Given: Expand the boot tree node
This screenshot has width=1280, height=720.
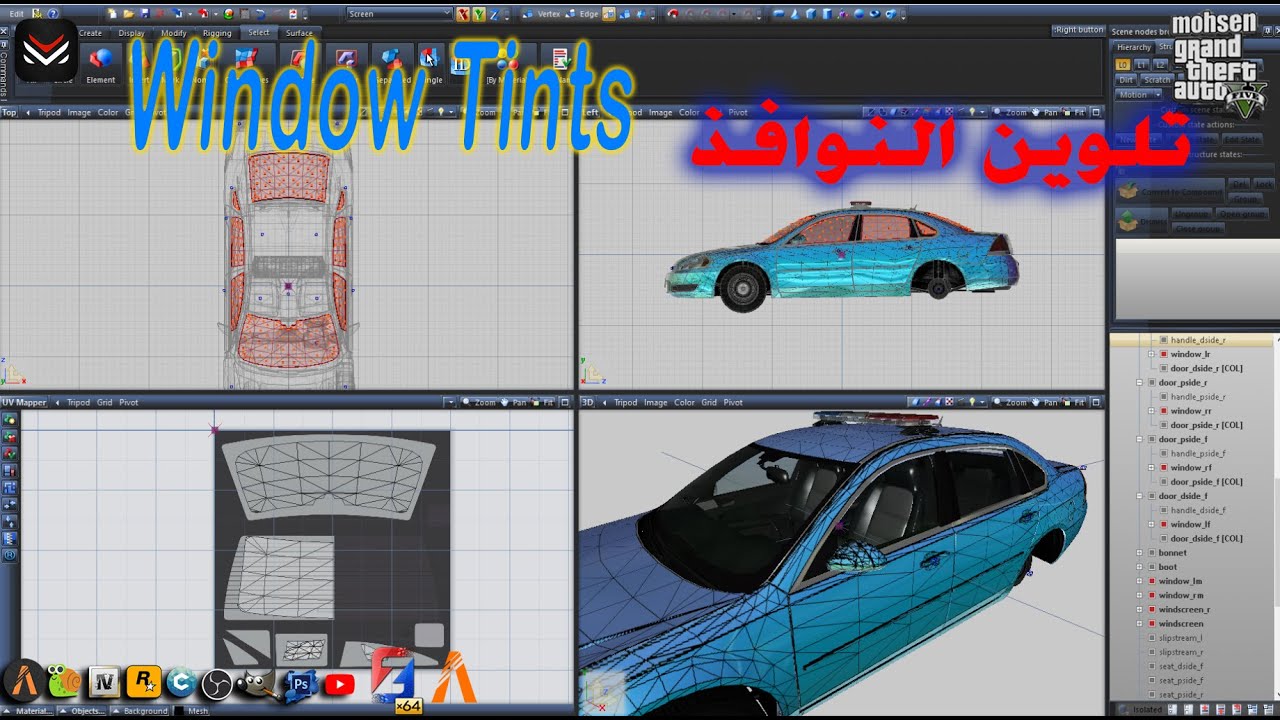Looking at the screenshot, I should (x=1139, y=567).
